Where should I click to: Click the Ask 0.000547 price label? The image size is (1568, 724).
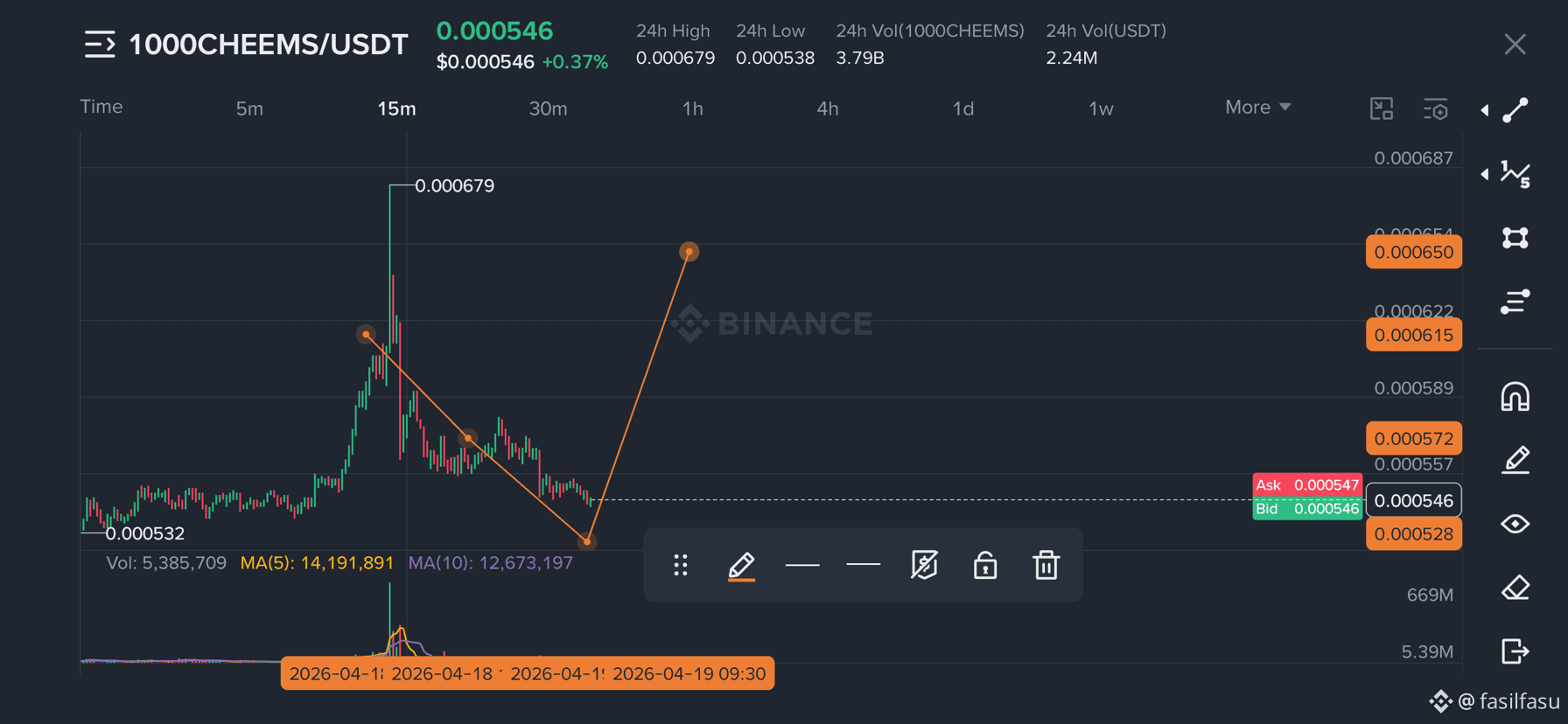click(x=1307, y=484)
